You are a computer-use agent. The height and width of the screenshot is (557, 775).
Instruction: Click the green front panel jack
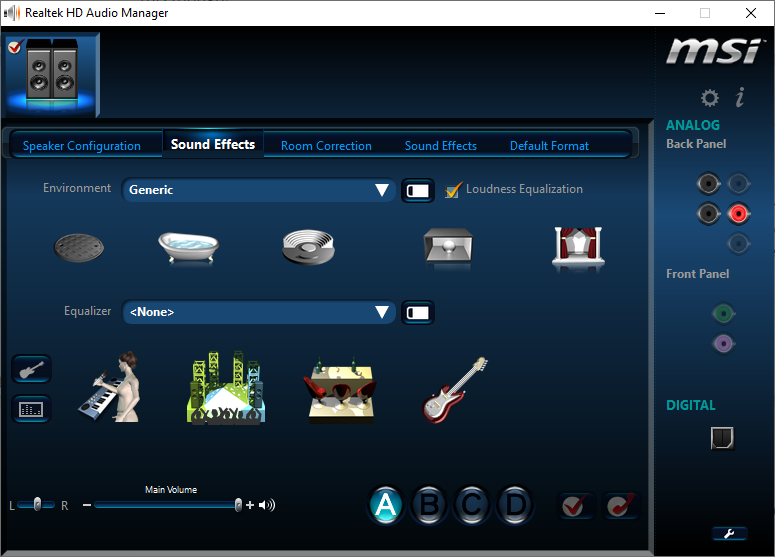[x=724, y=313]
